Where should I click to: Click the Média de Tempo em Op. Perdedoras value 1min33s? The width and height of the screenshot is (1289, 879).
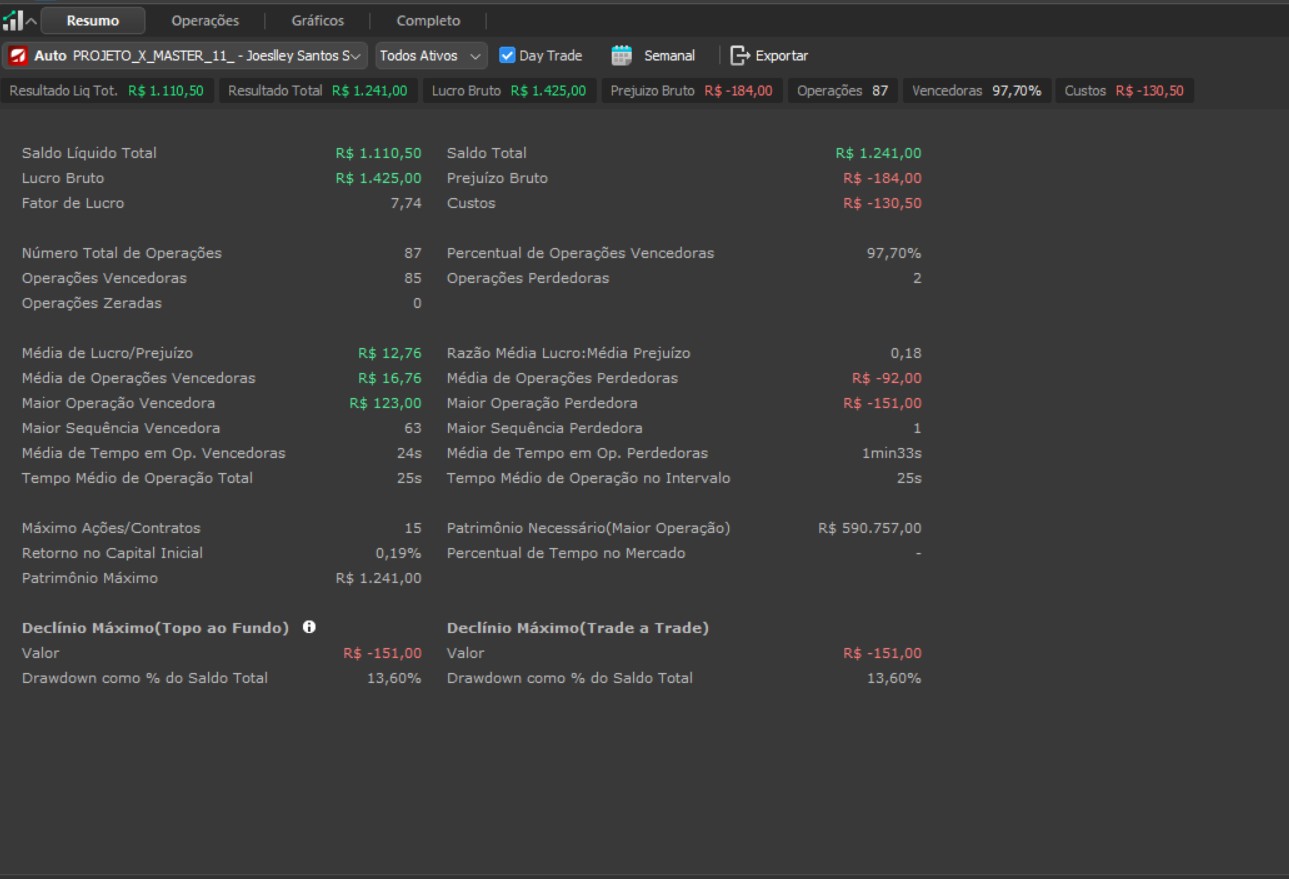click(x=892, y=453)
